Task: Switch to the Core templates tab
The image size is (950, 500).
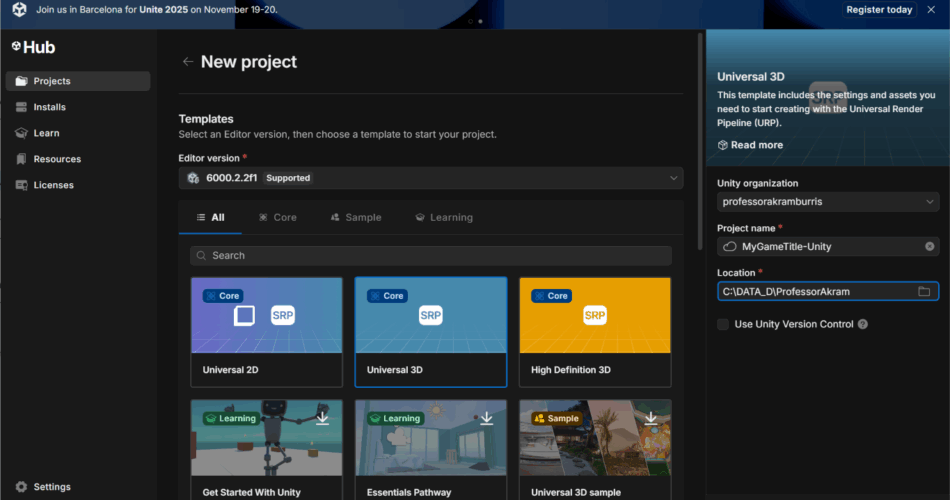Action: [277, 218]
